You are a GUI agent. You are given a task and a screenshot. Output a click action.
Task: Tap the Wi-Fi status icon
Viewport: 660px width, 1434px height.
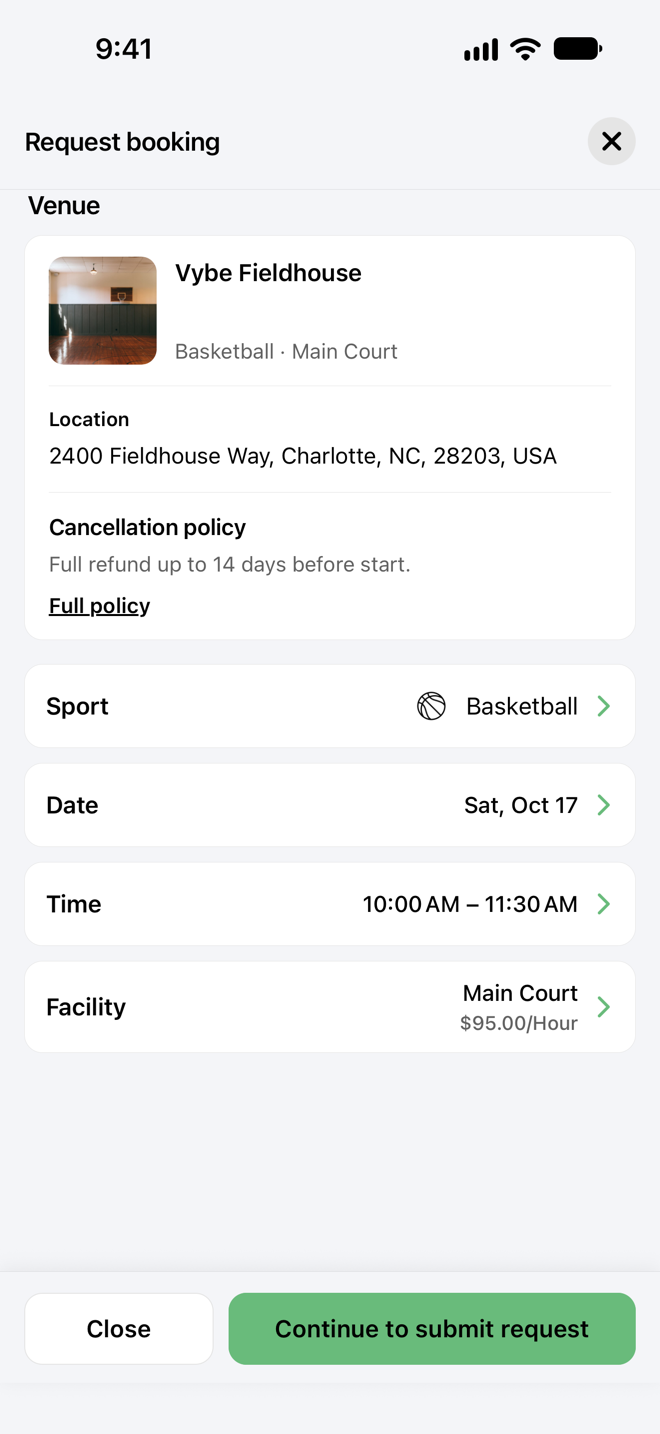tap(525, 49)
